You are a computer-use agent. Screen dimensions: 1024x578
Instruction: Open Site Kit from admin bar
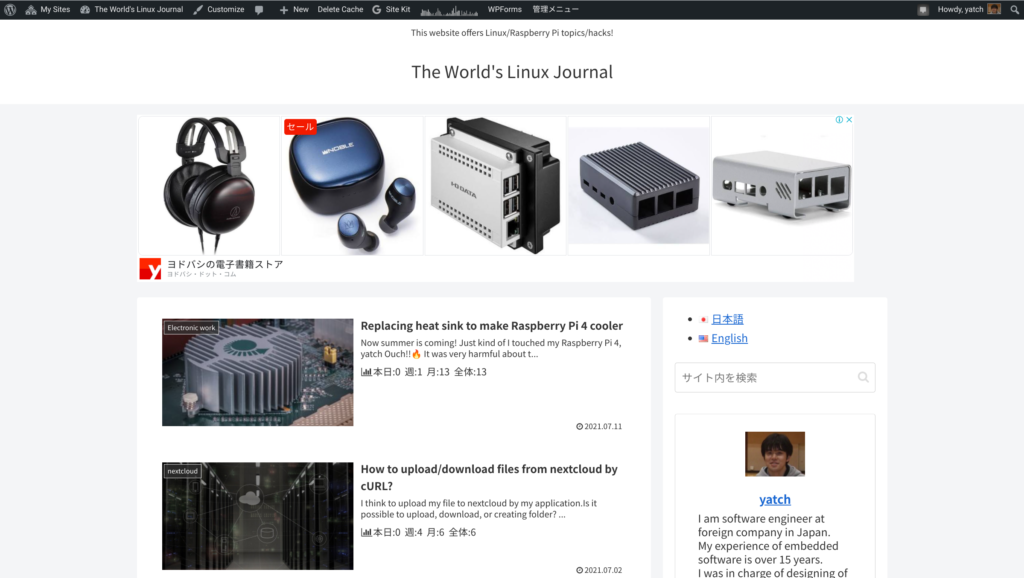391,9
